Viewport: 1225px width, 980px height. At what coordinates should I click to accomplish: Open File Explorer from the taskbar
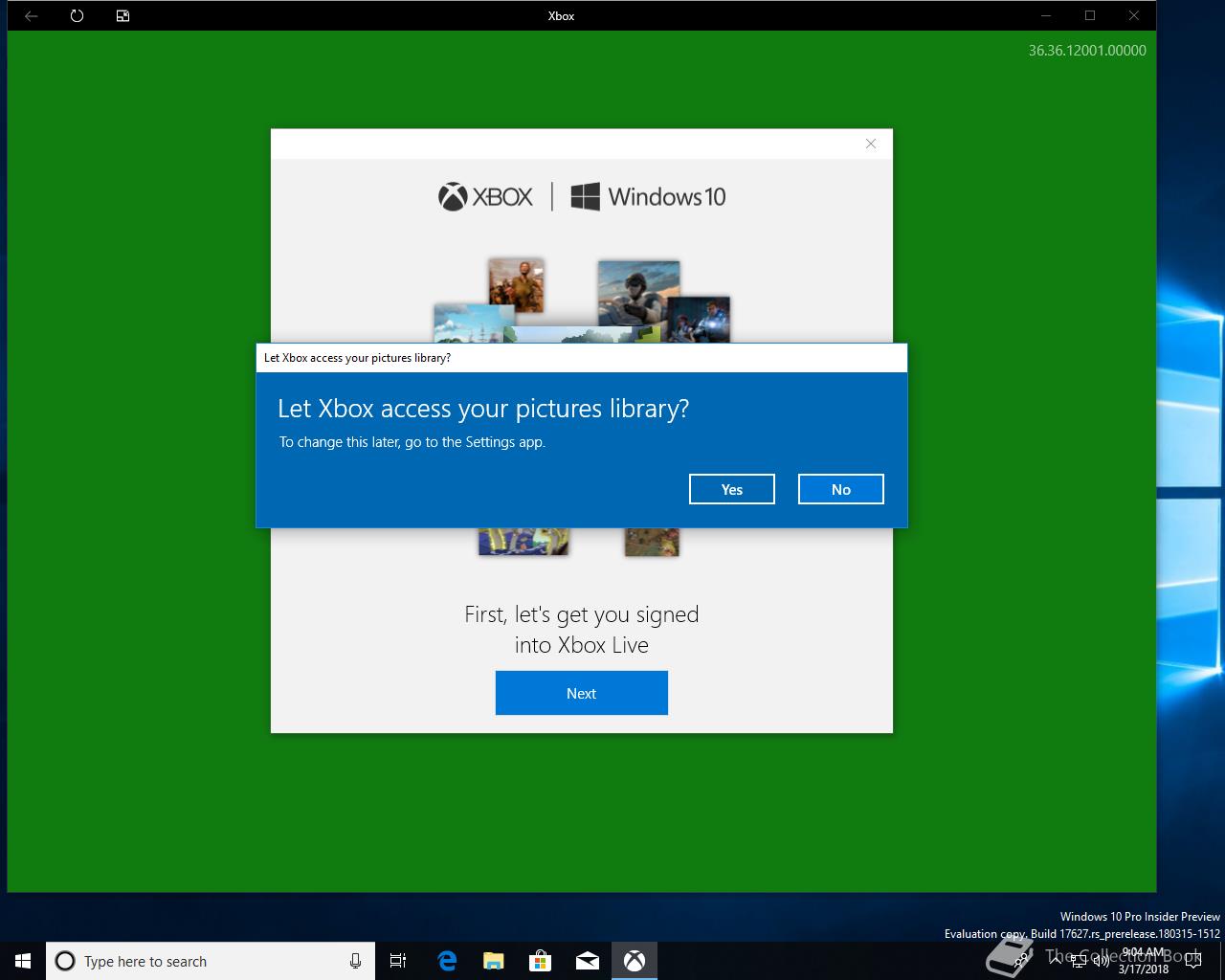pyautogui.click(x=494, y=961)
